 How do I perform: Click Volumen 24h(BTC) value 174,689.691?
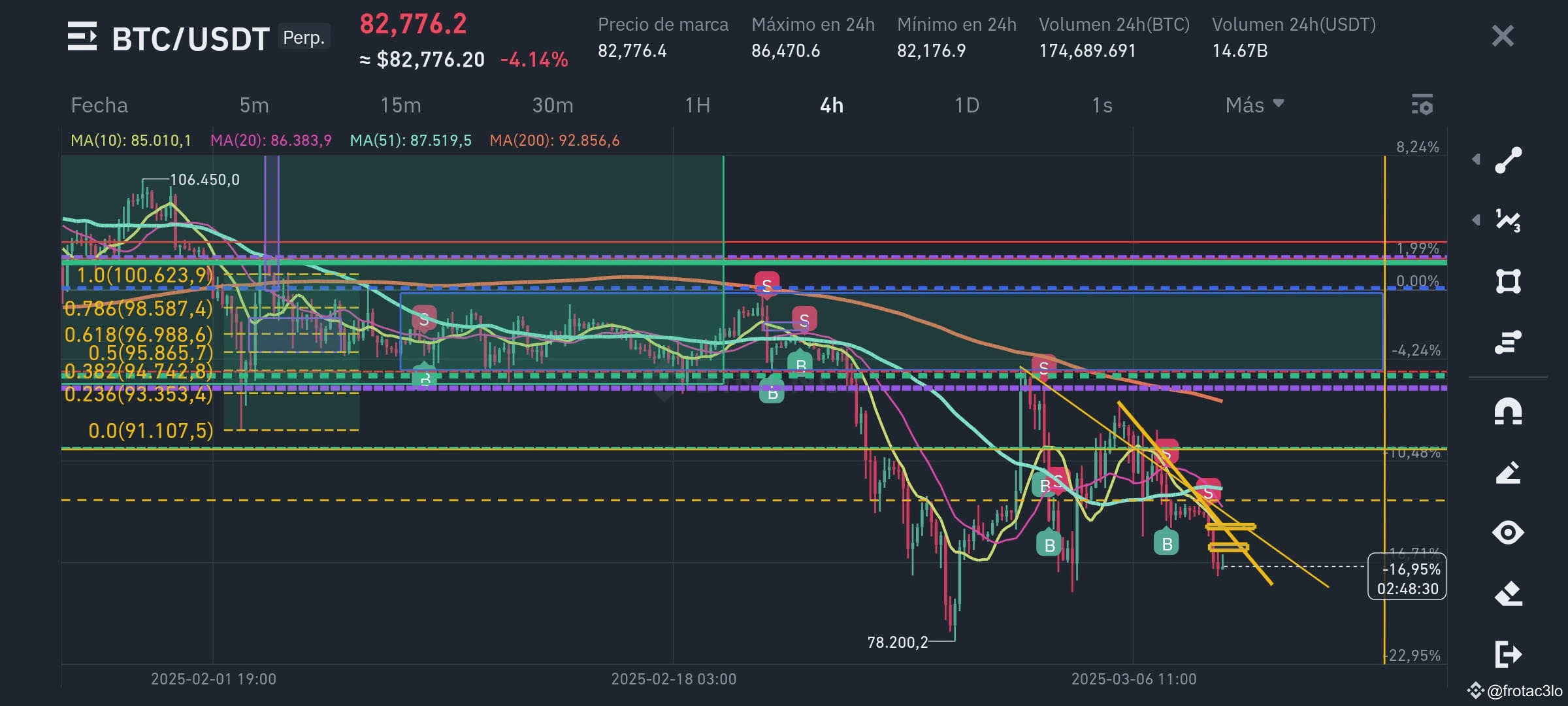pos(1088,51)
